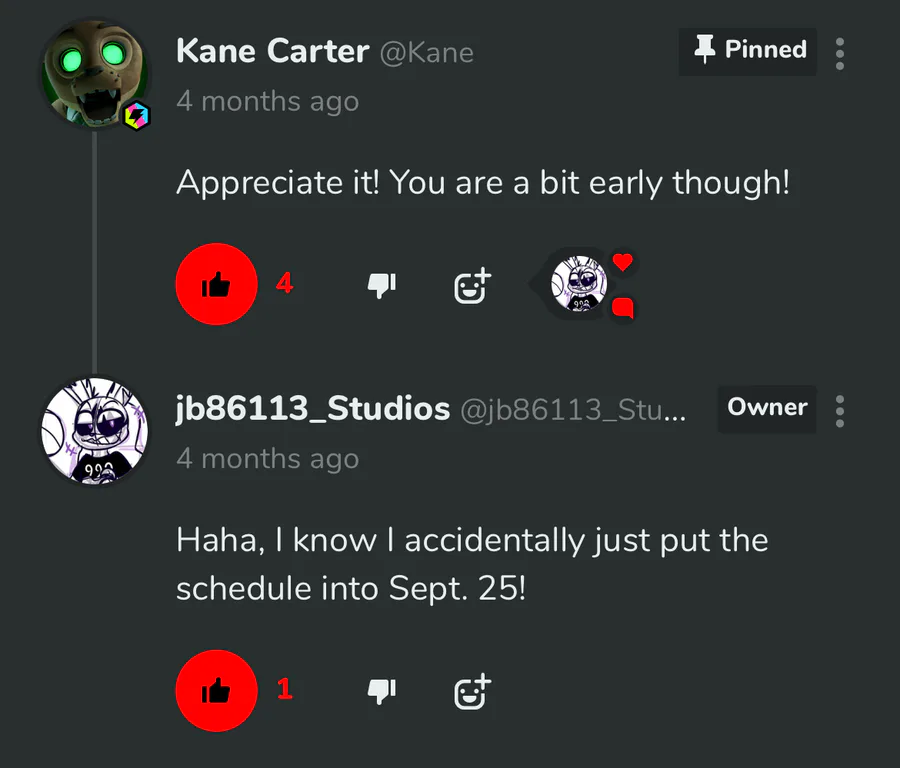Click the jb86113_Studios display name

pyautogui.click(x=312, y=409)
